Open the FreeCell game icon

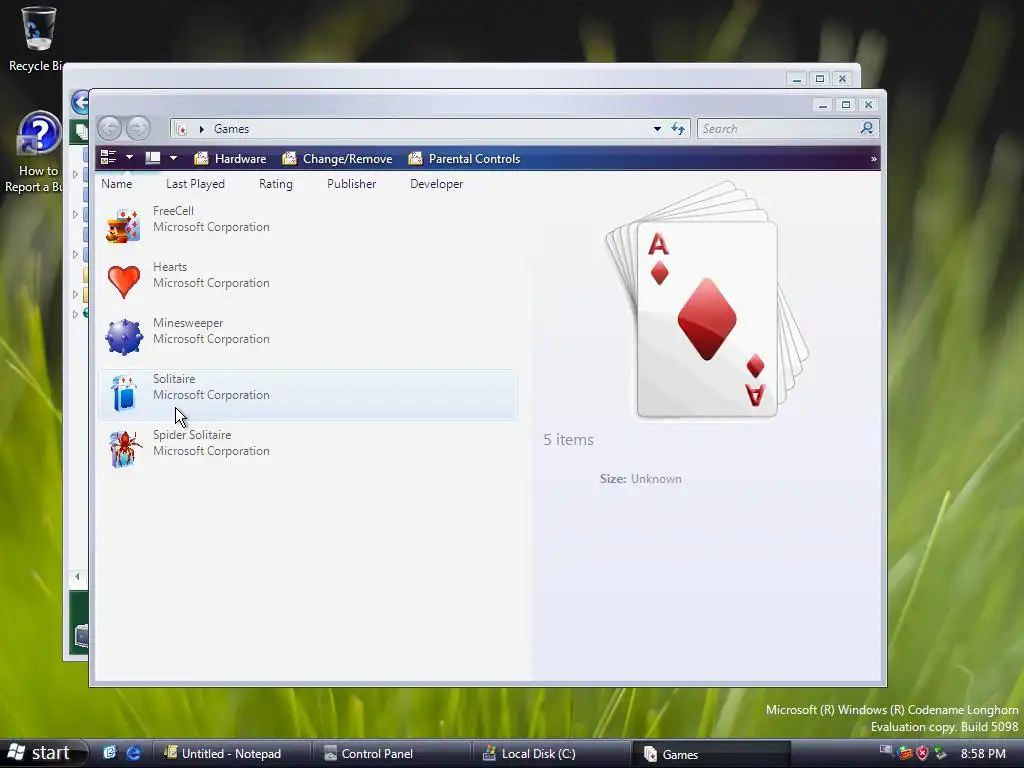123,225
